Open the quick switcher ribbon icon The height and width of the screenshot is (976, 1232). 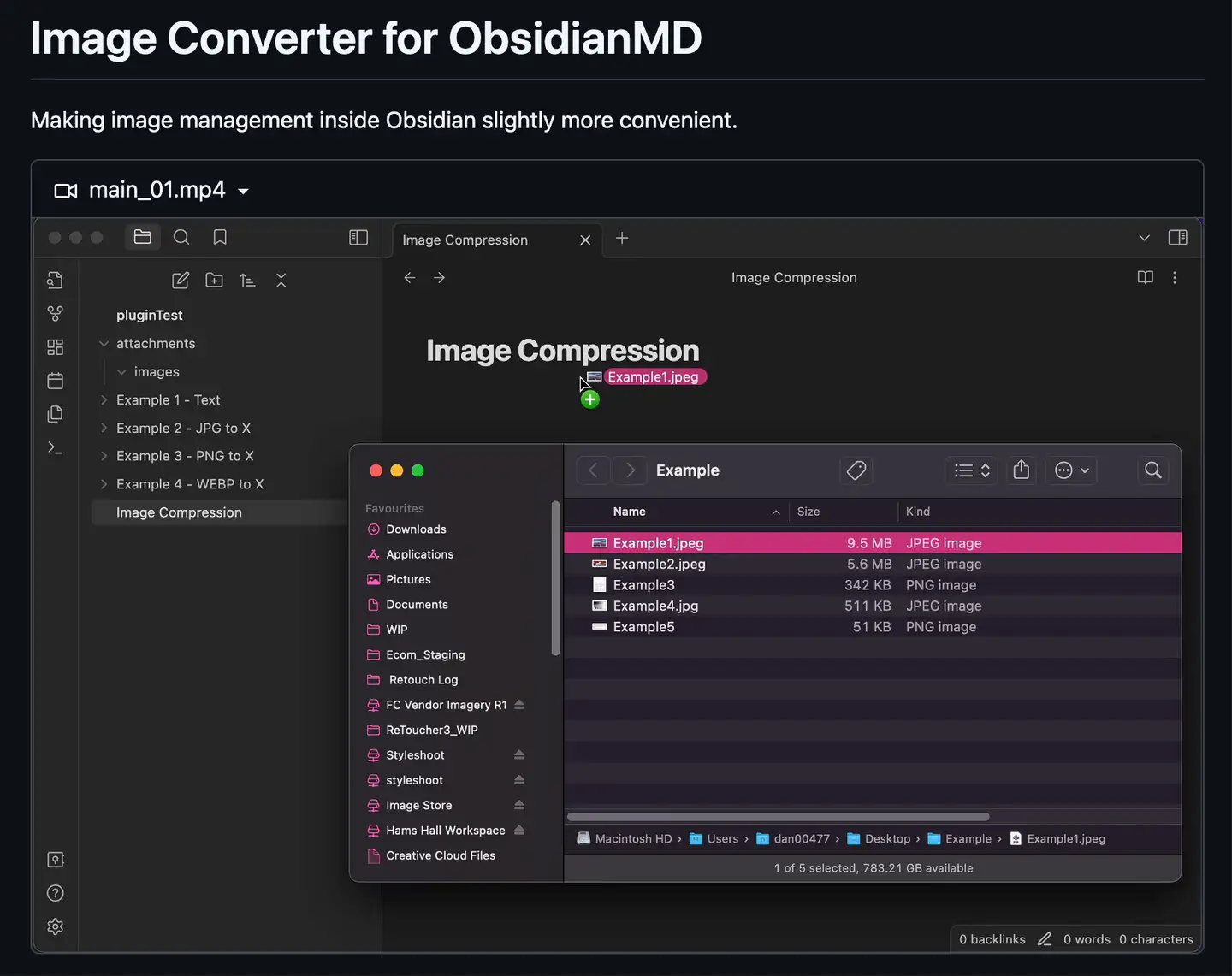pos(56,280)
